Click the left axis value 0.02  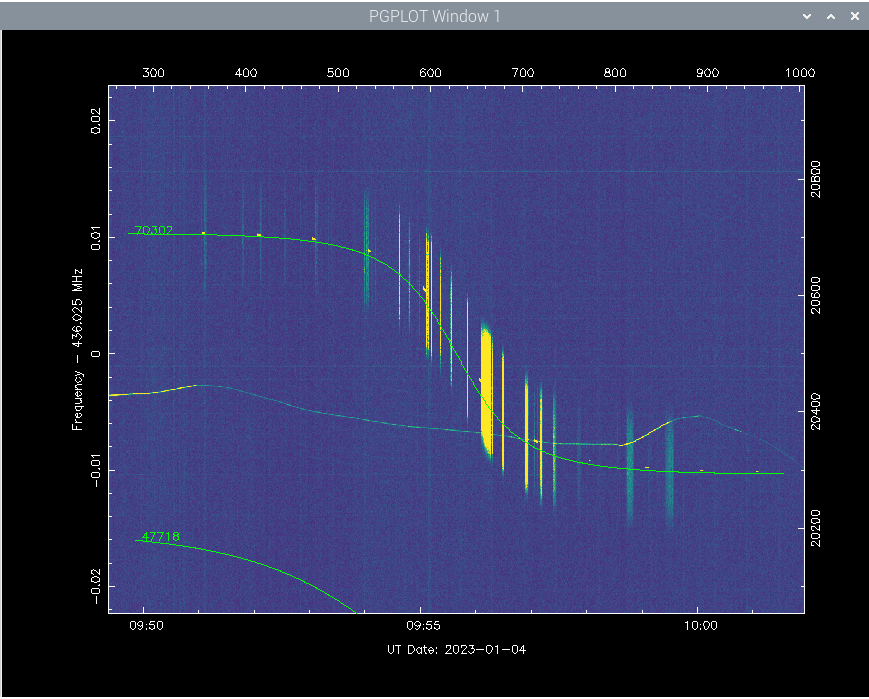coord(95,121)
